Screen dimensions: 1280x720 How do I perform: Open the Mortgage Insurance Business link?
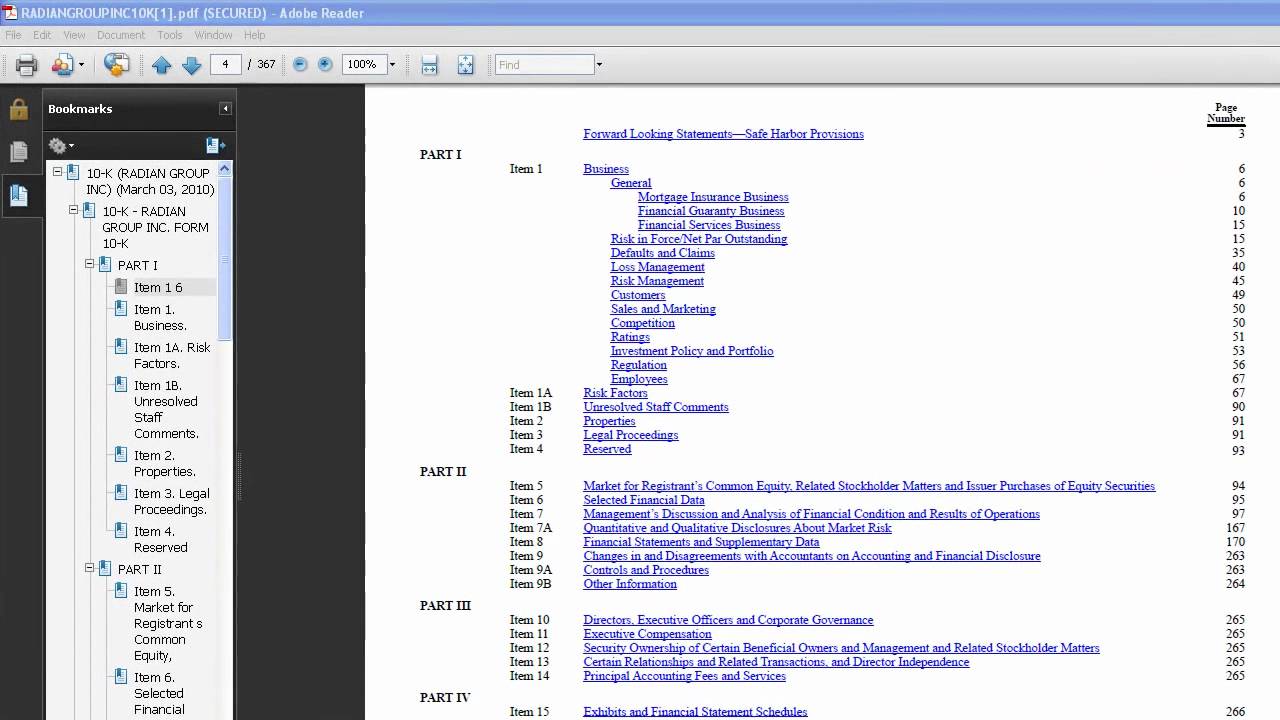click(x=713, y=197)
